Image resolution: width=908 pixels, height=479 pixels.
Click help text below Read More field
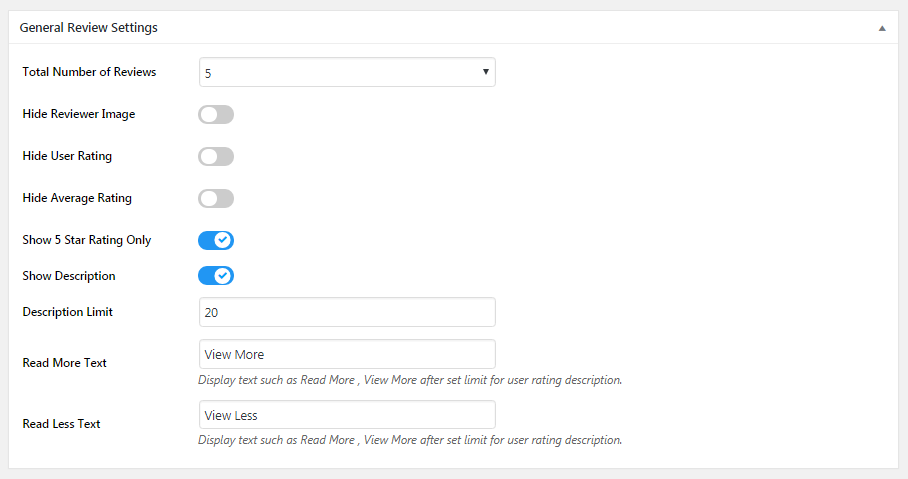[410, 380]
